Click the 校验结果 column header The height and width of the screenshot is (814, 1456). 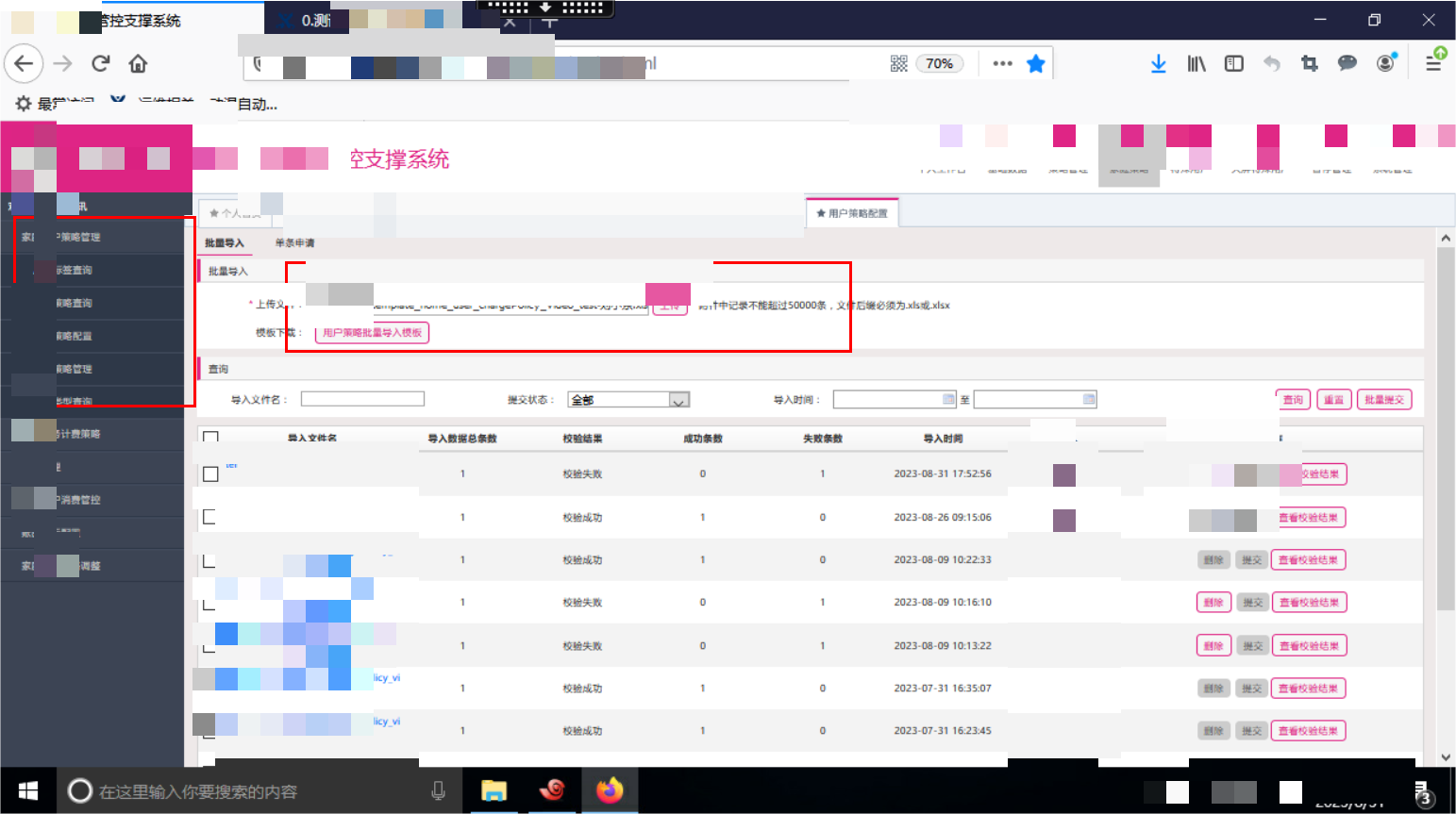pyautogui.click(x=582, y=439)
